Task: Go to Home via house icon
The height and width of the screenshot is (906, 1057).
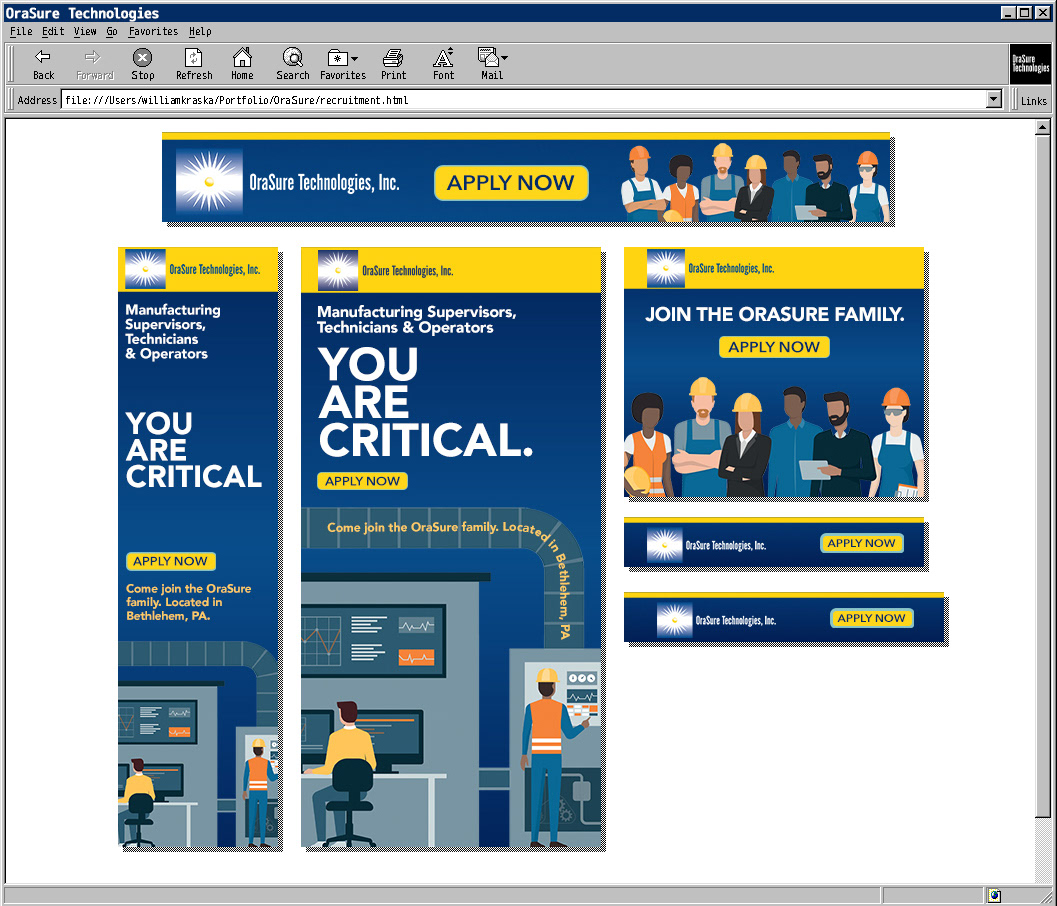Action: (x=242, y=57)
